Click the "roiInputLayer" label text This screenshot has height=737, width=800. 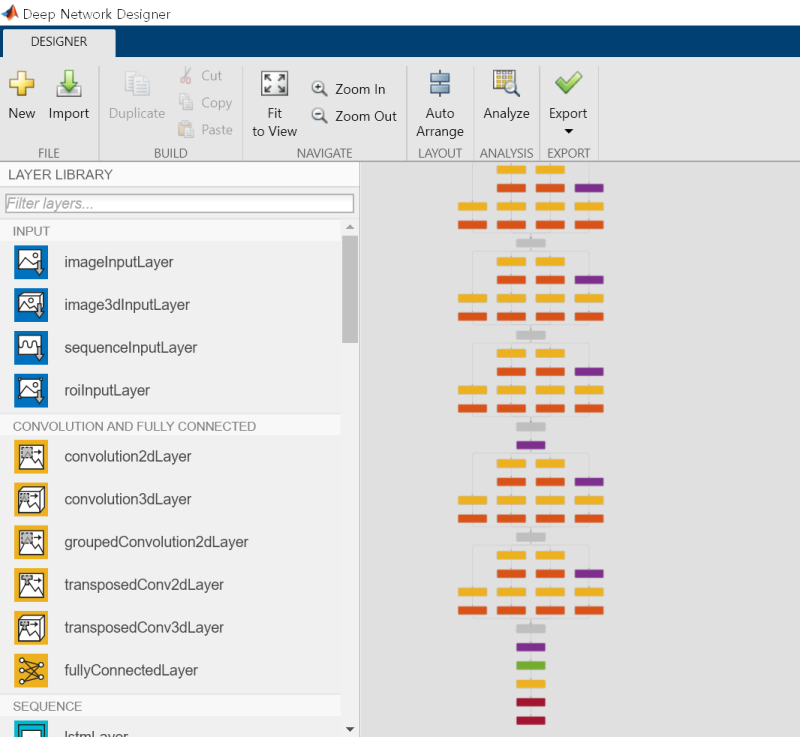click(107, 391)
